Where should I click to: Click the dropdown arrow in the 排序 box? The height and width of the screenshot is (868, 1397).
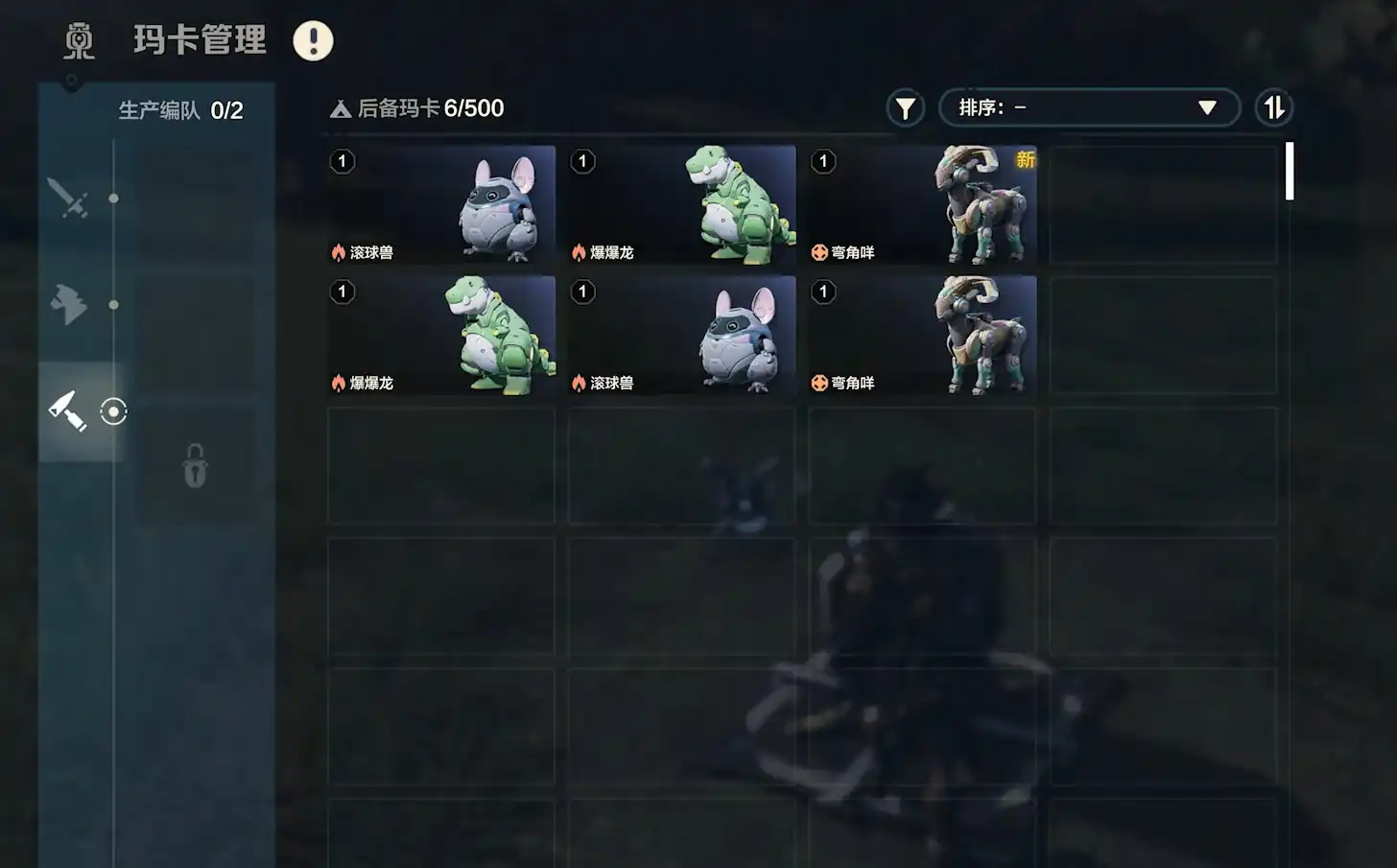(1207, 107)
